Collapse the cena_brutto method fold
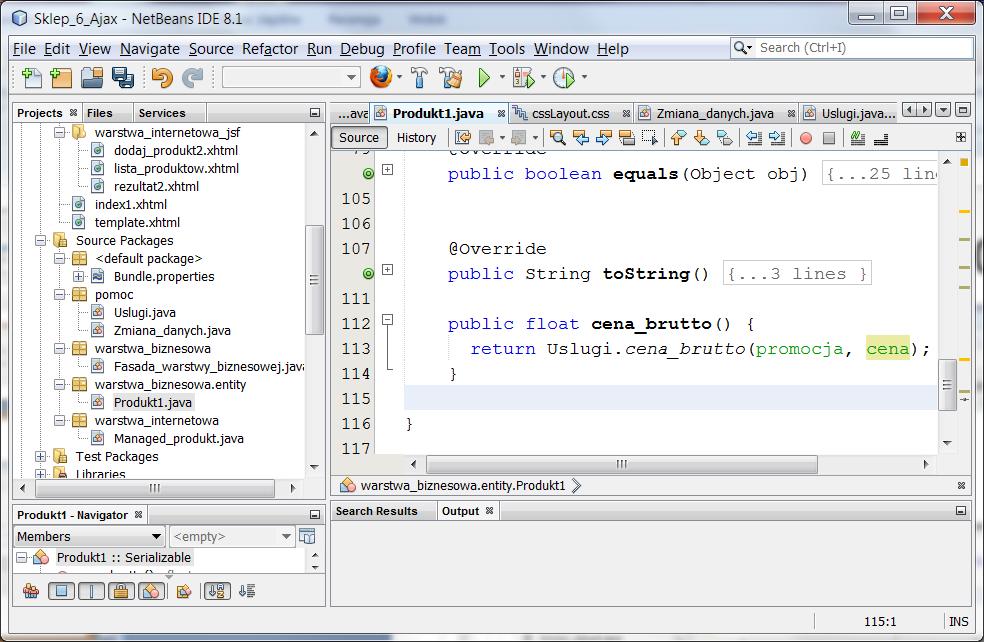The height and width of the screenshot is (642, 984). (388, 319)
